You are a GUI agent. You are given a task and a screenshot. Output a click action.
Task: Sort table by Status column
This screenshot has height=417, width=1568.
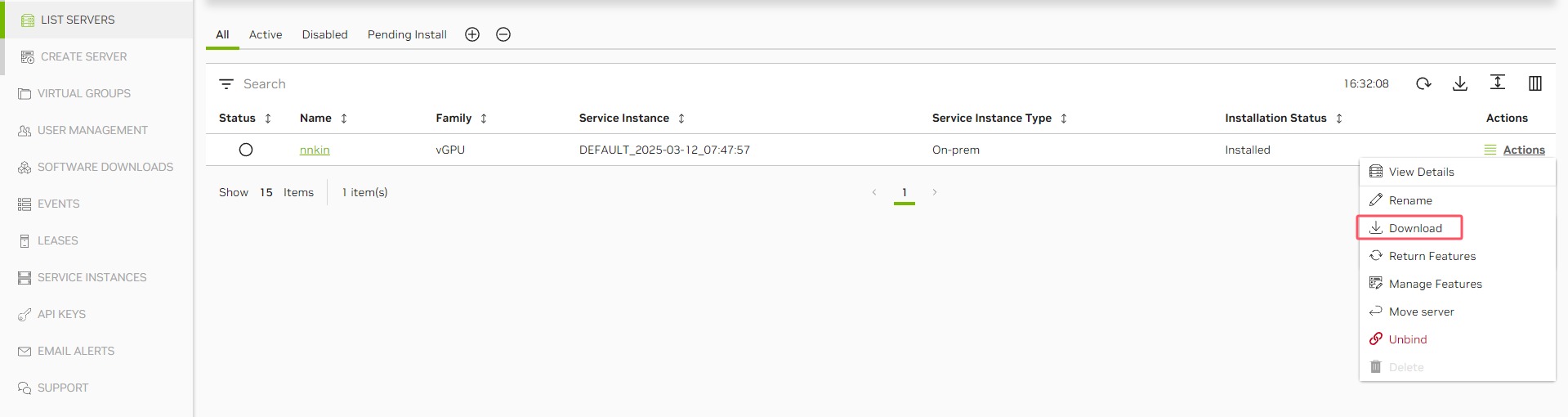pos(267,119)
